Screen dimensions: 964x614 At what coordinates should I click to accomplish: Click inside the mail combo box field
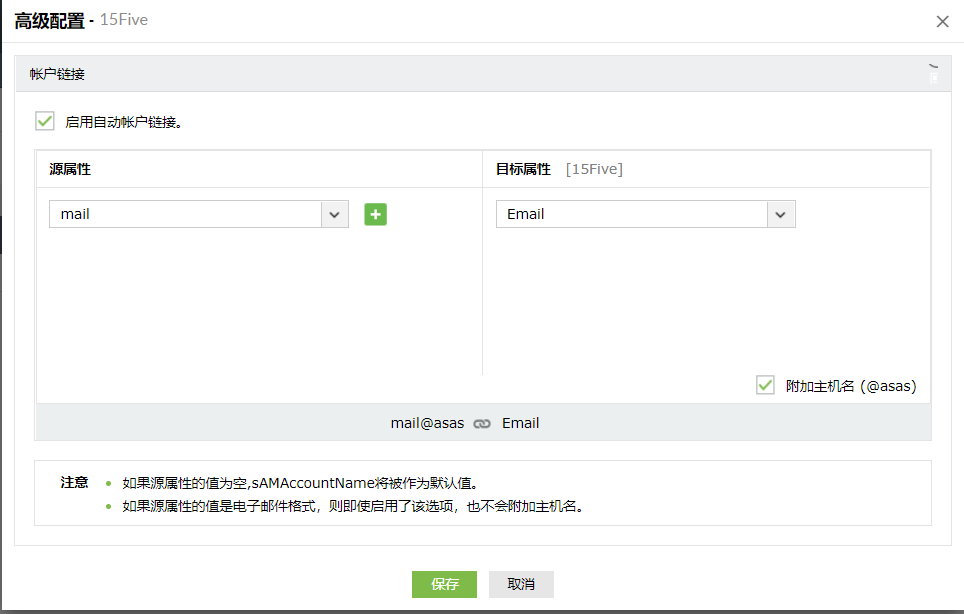pyautogui.click(x=180, y=214)
